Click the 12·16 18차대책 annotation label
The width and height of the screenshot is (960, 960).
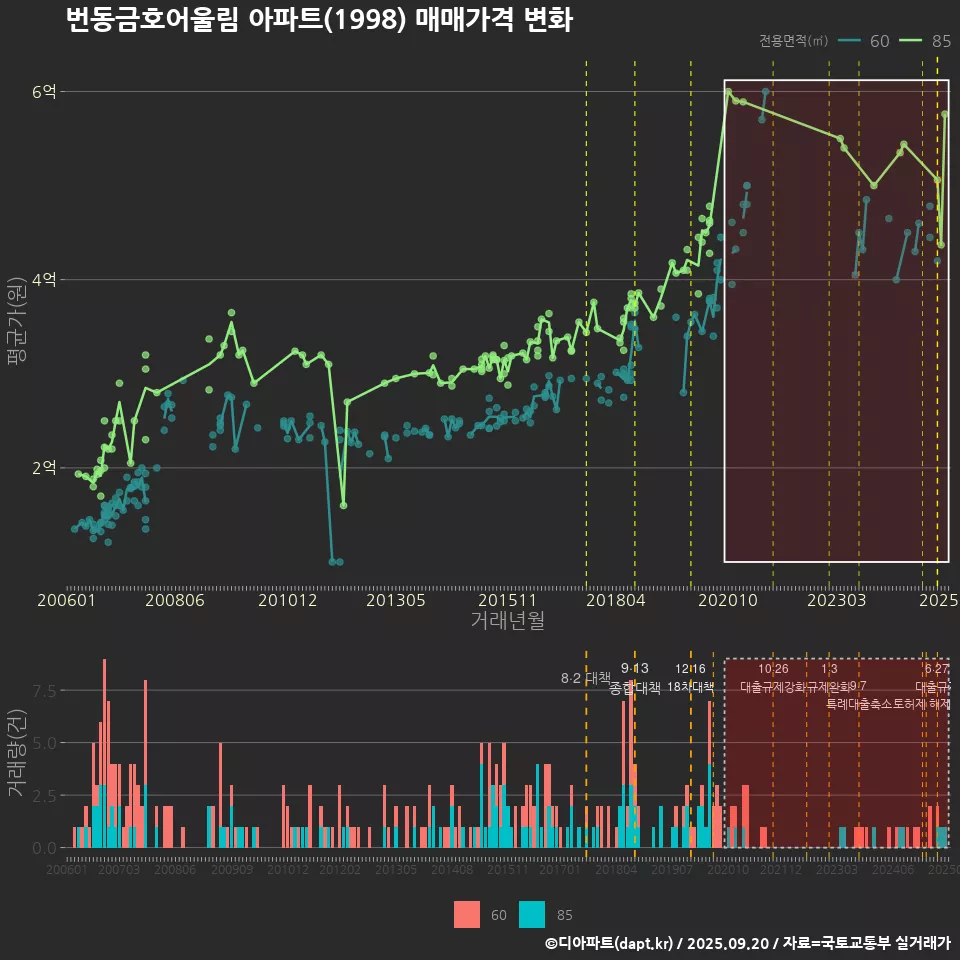tap(690, 678)
